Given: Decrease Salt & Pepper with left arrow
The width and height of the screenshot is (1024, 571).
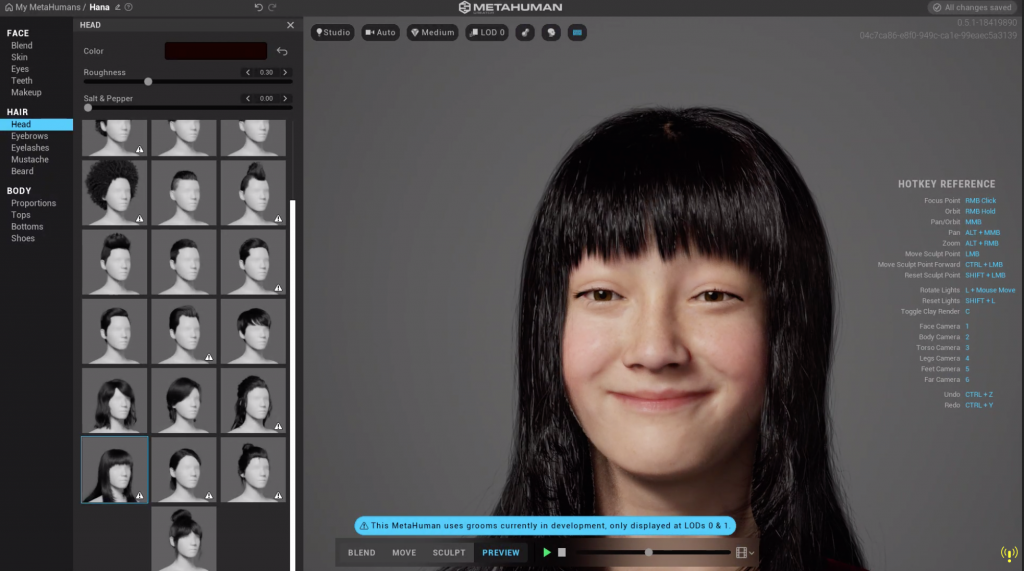Looking at the screenshot, I should coord(248,99).
